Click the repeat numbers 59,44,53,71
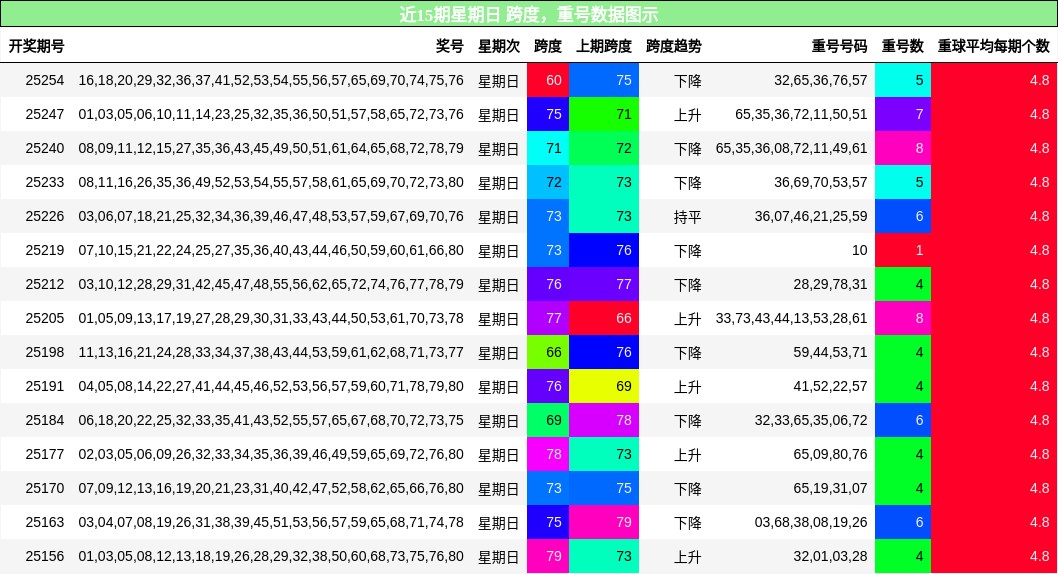 [x=831, y=352]
